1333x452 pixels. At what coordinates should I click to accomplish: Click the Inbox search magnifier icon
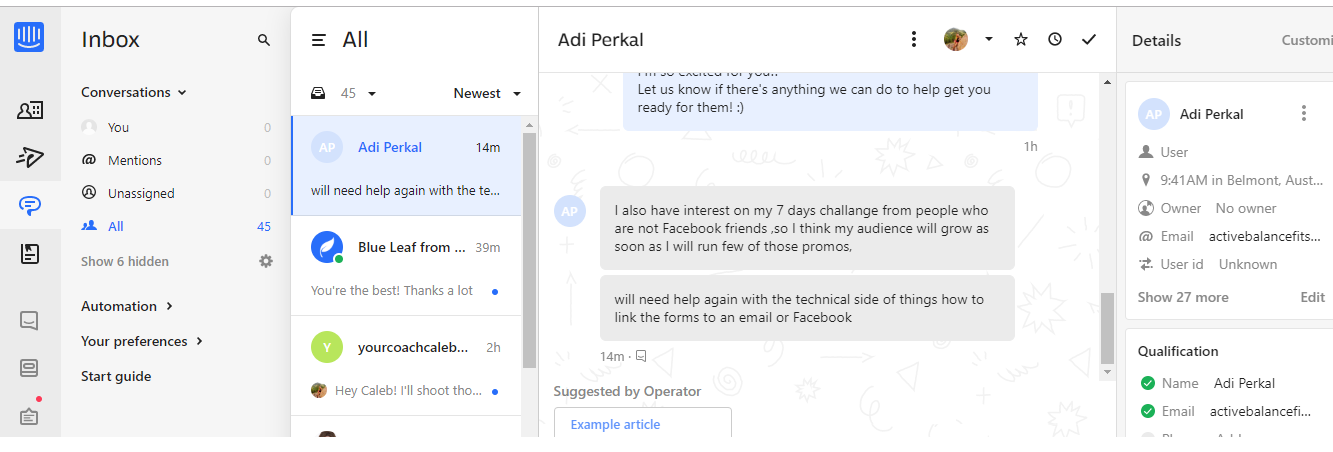click(264, 40)
